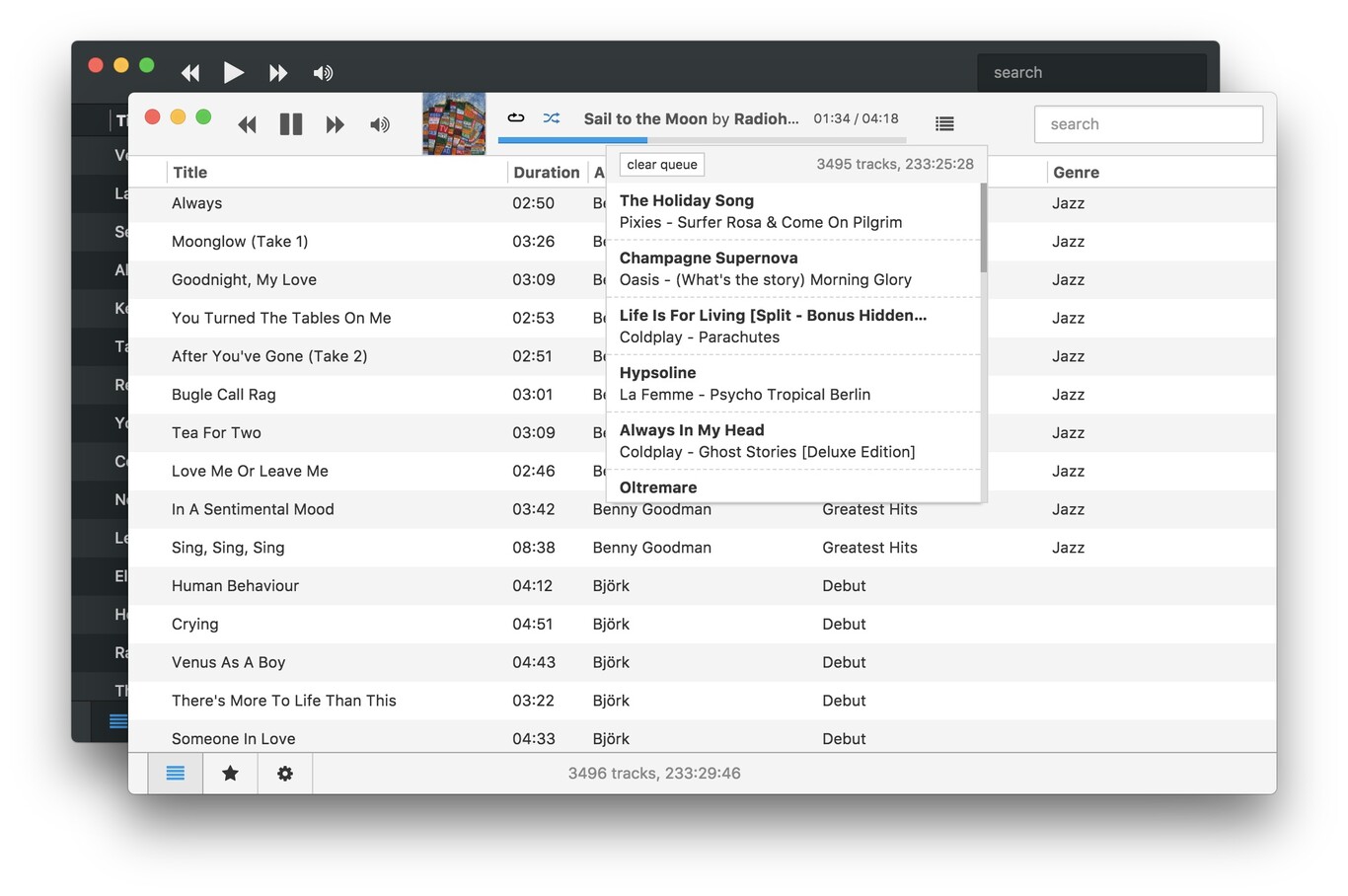Open the play queue list icon
Screen dimensions: 1348x896
pos(944,123)
